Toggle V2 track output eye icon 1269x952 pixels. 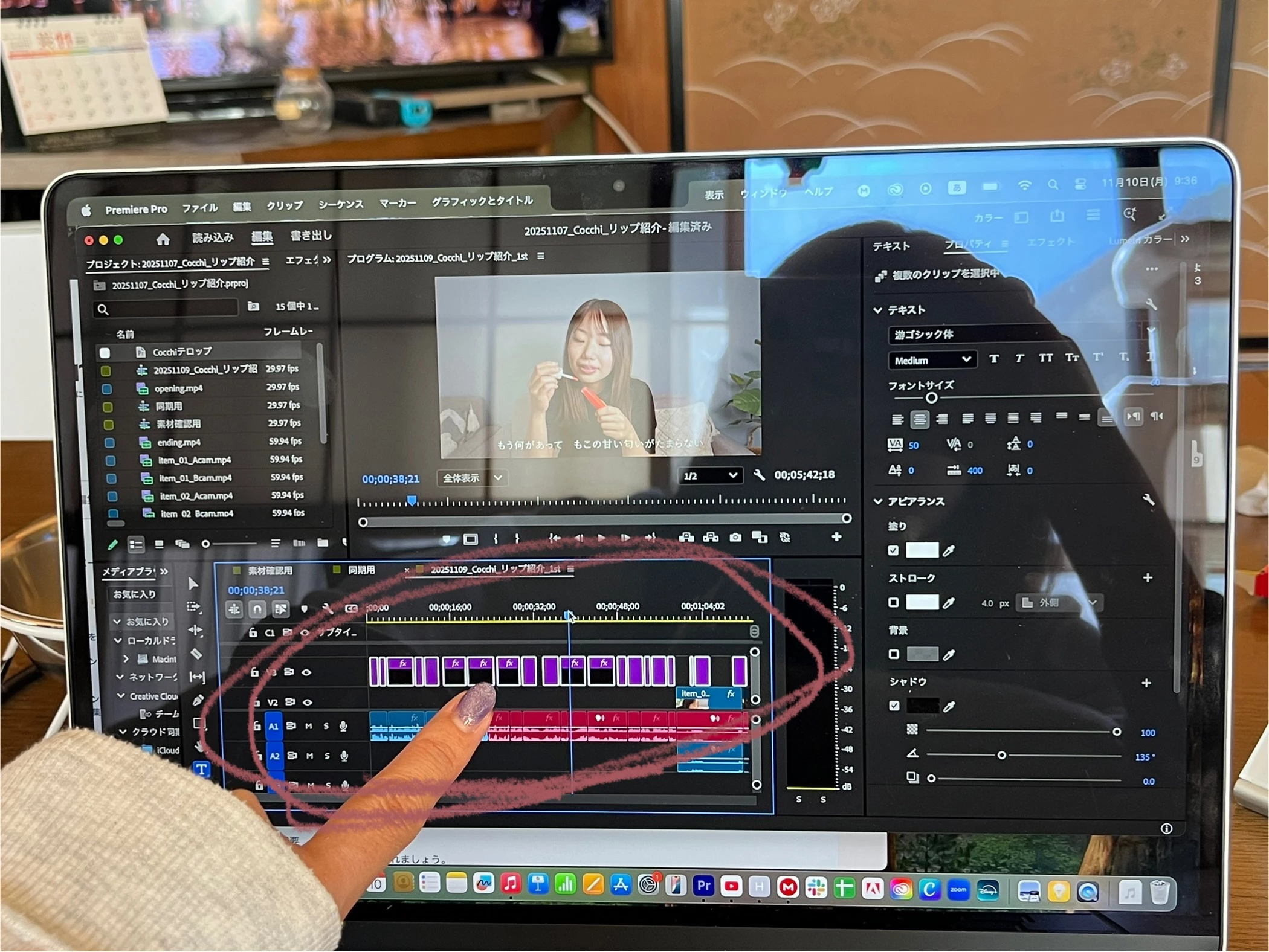308,702
